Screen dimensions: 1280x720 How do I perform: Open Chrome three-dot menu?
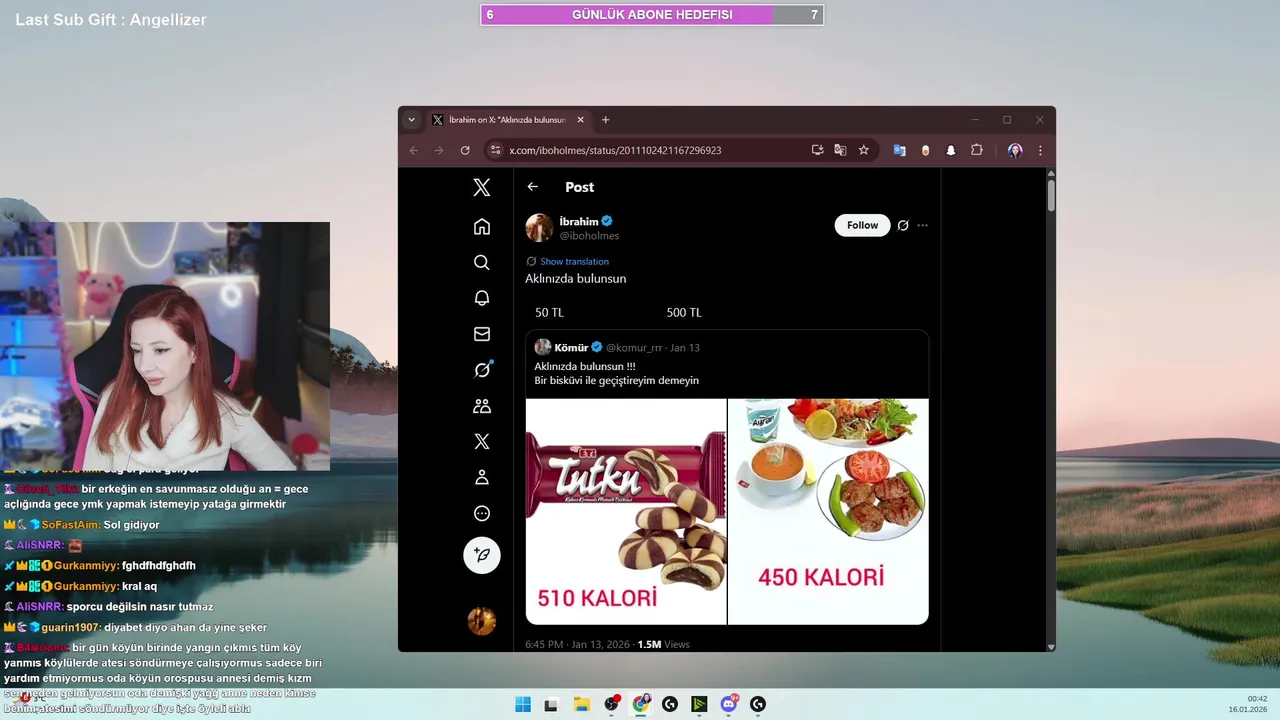tap(1040, 150)
